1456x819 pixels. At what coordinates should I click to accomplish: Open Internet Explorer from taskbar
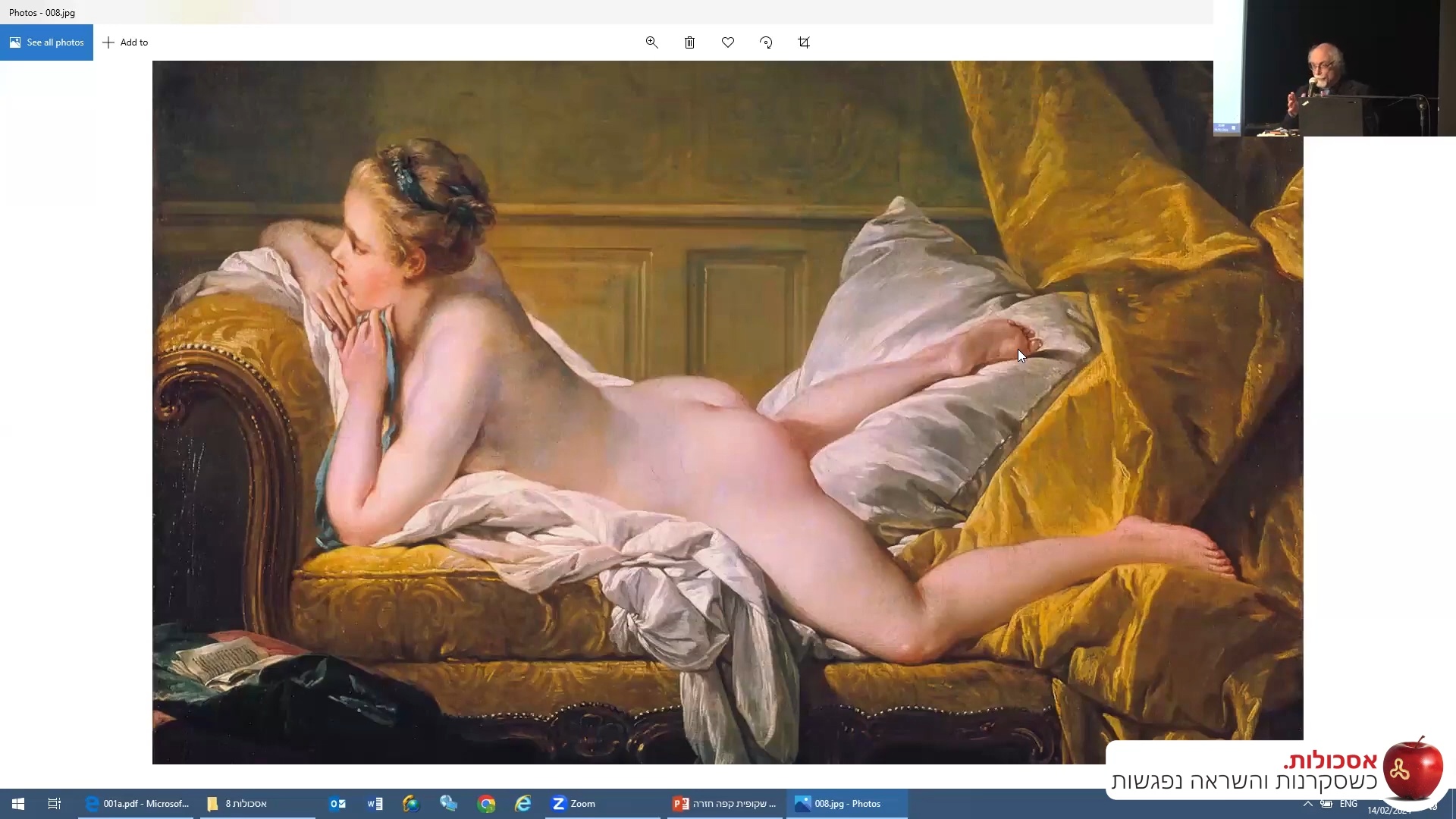tap(523, 804)
